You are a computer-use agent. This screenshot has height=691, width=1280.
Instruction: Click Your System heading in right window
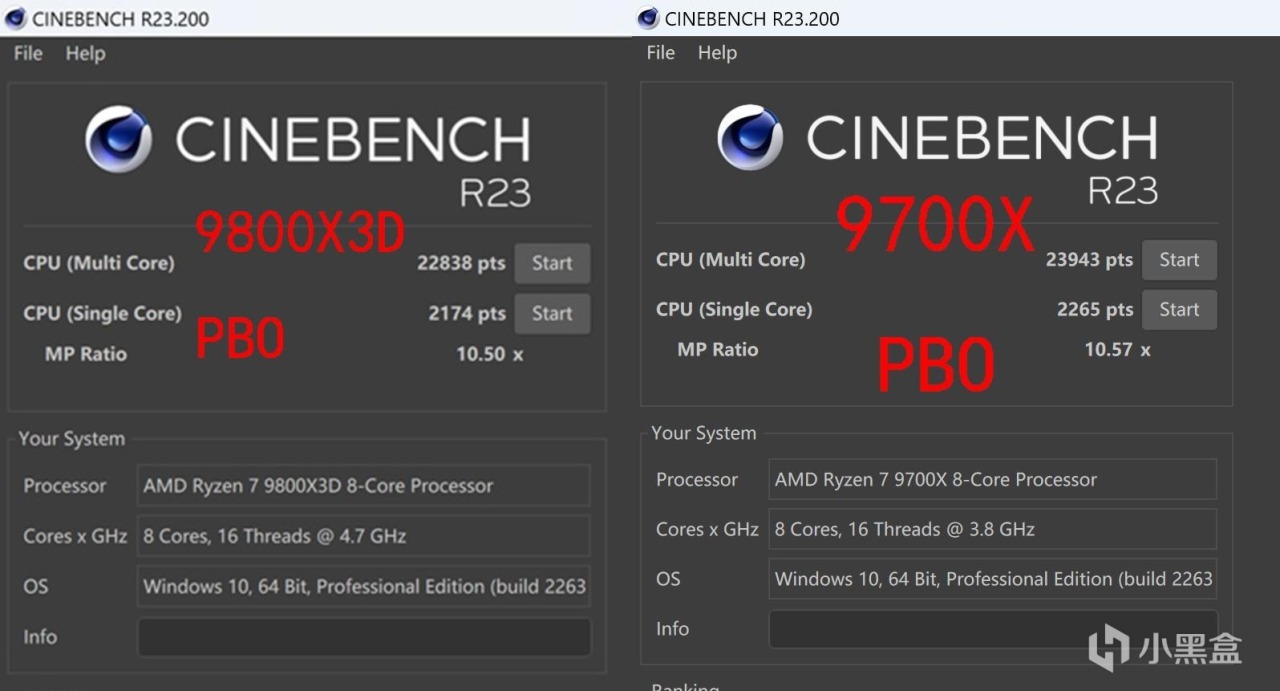704,433
